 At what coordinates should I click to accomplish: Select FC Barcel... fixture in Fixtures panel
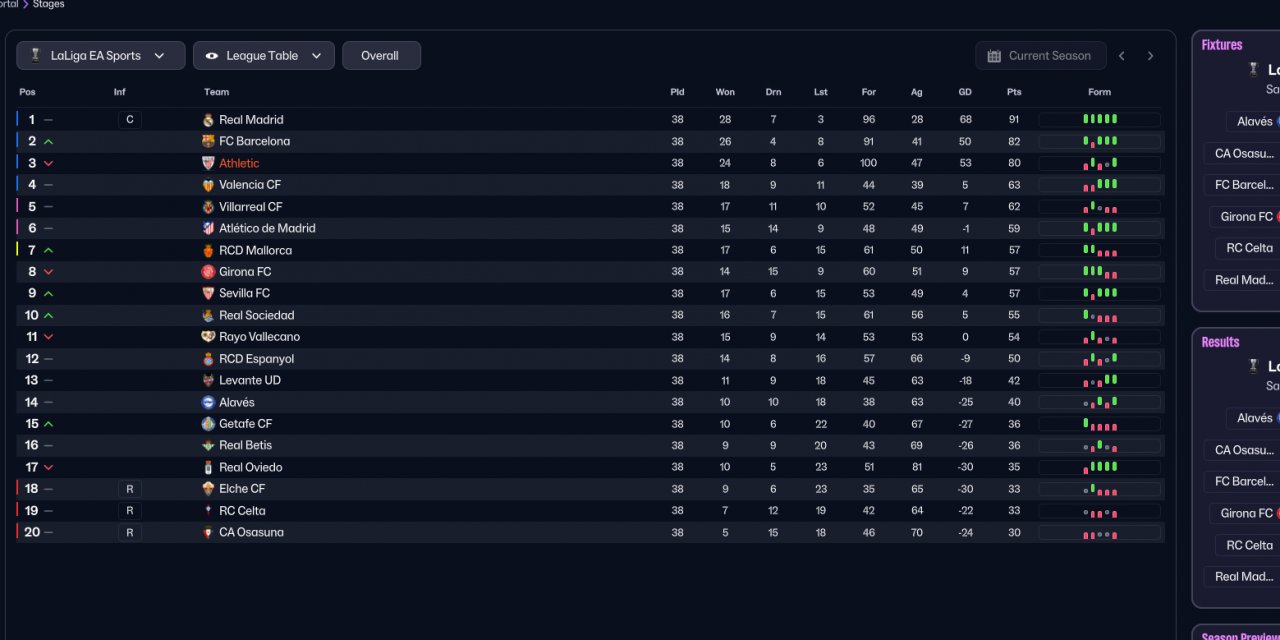click(x=1243, y=185)
